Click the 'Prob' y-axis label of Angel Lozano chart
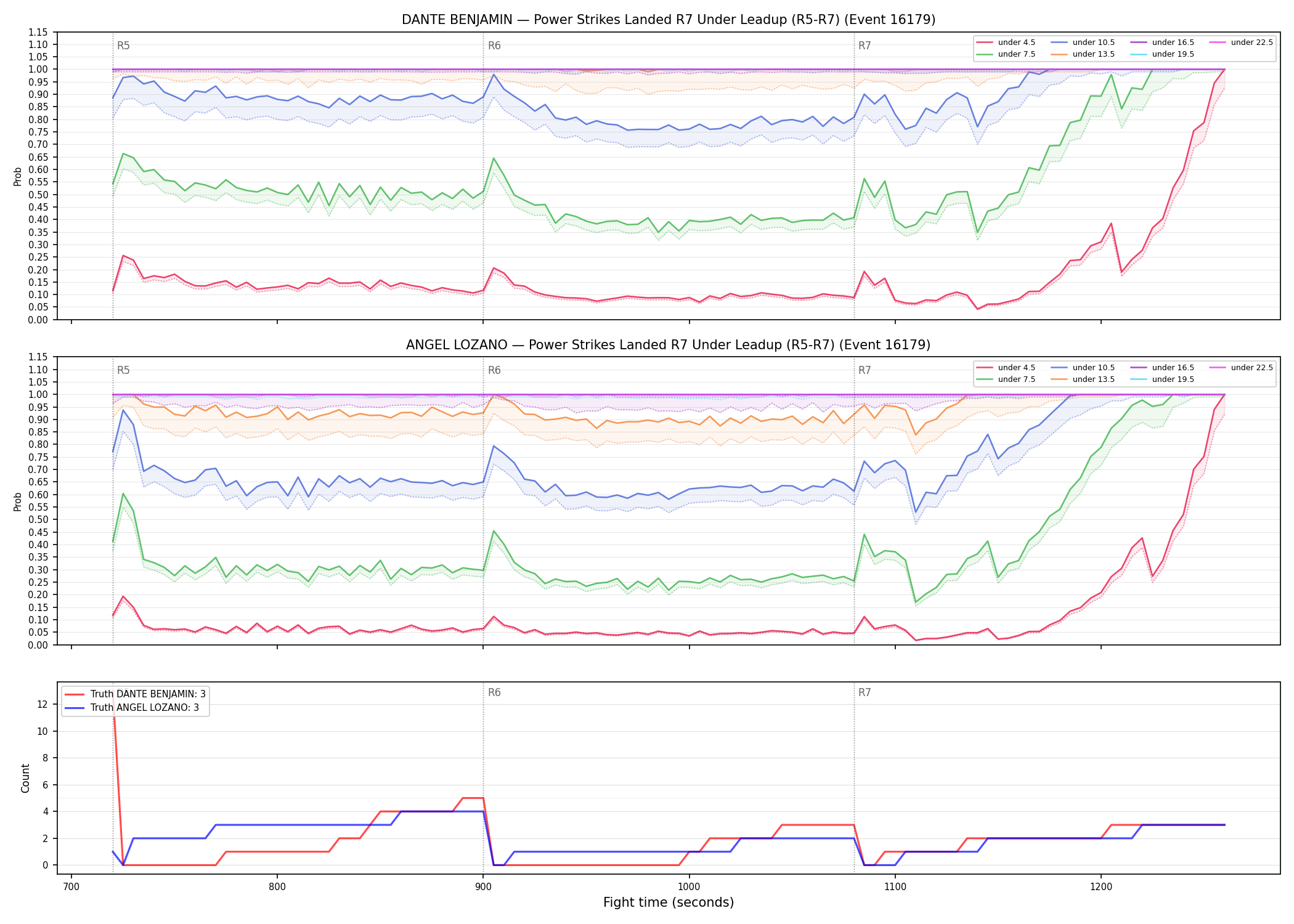This screenshot has width=1294, height=924. (x=18, y=501)
